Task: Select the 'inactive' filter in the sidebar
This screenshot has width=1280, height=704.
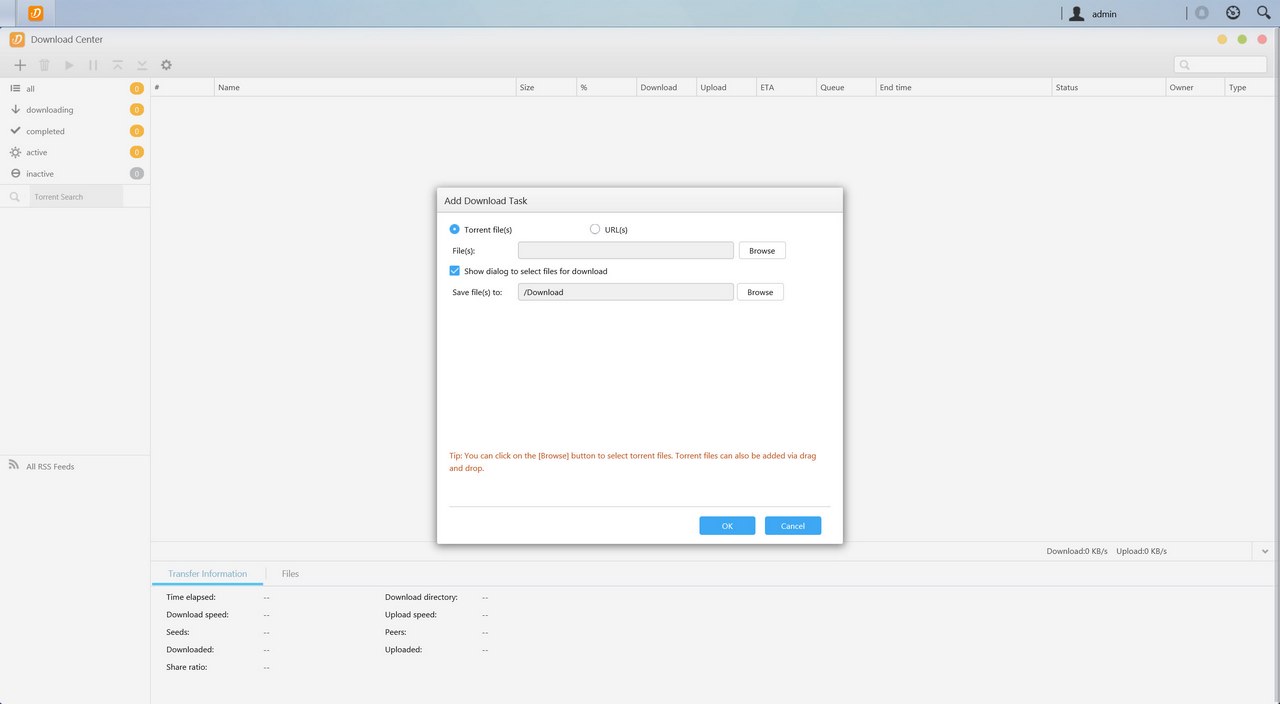Action: point(75,174)
